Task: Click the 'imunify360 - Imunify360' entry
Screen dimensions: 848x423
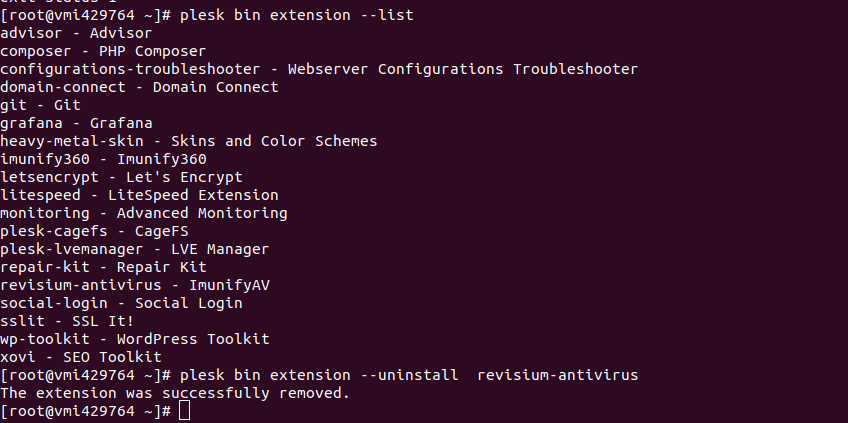Action: point(103,159)
